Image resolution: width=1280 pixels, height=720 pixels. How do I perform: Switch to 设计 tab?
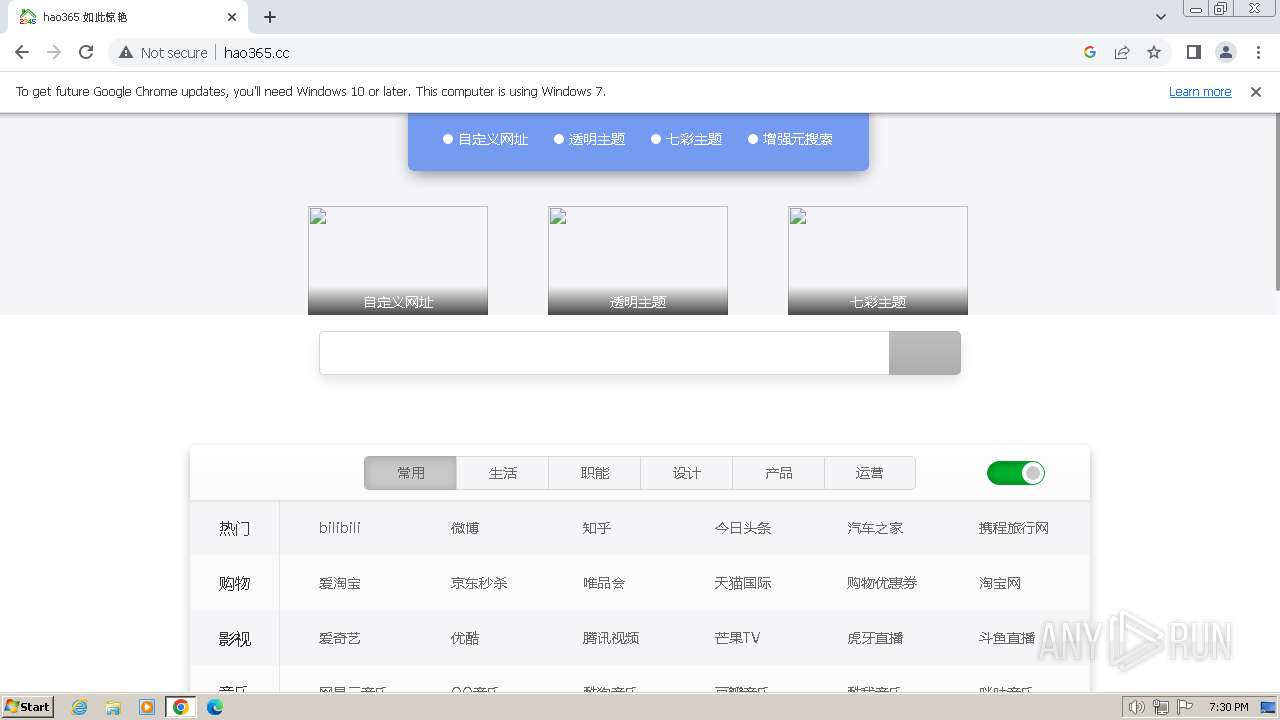click(686, 473)
